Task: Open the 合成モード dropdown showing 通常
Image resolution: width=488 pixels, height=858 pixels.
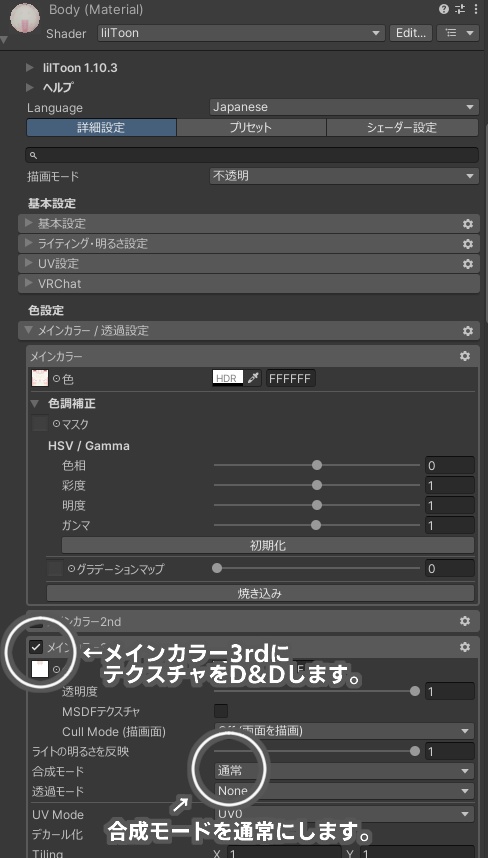Action: click(344, 771)
